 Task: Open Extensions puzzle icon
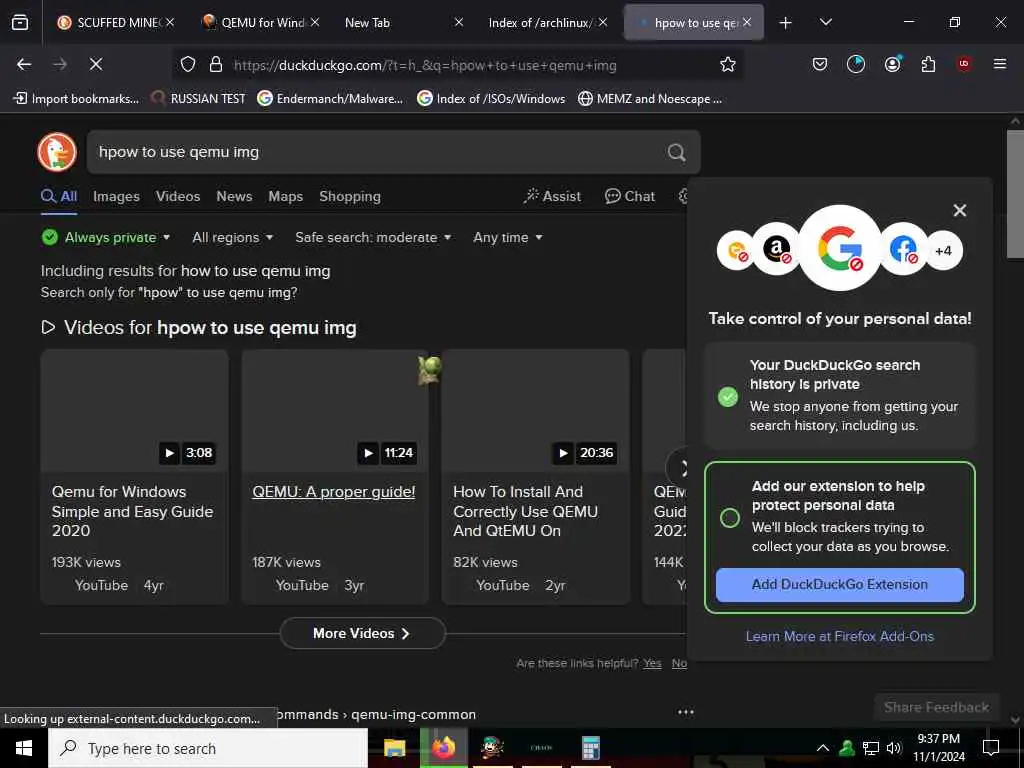(x=928, y=64)
